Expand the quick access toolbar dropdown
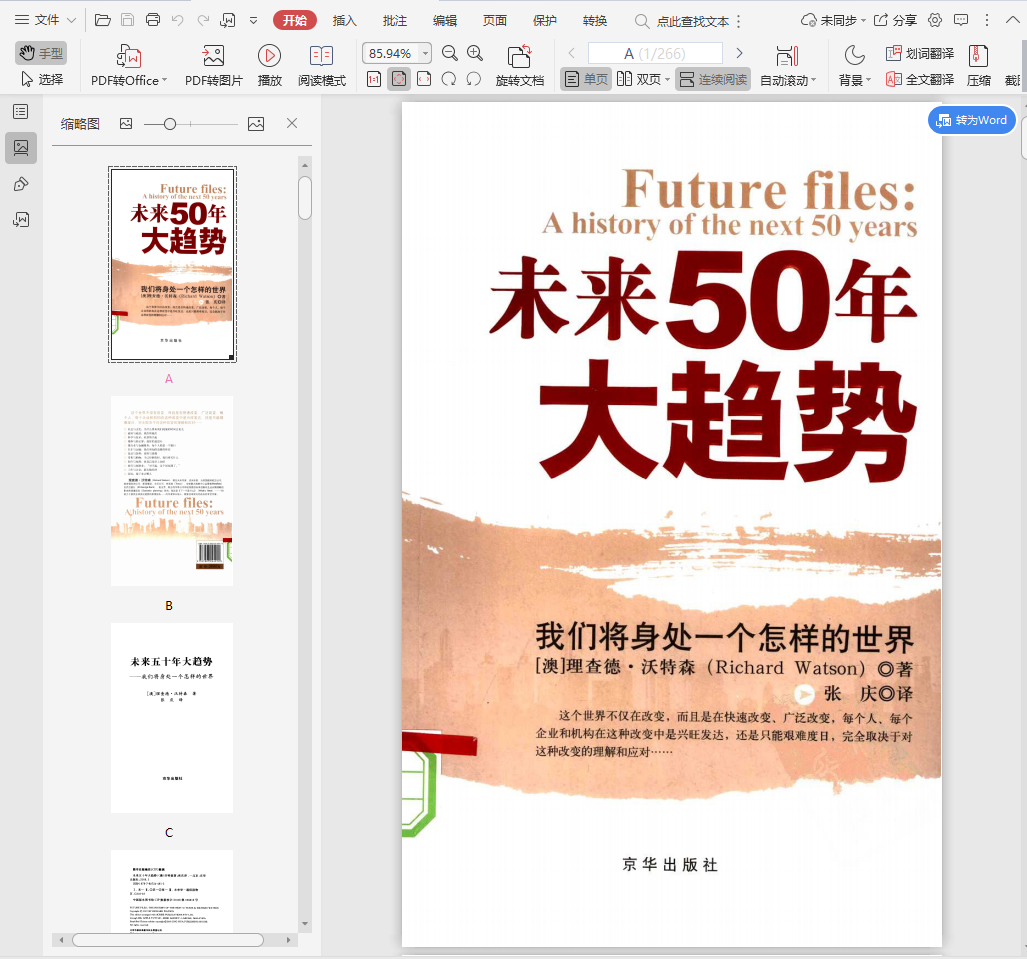The image size is (1027, 959). point(253,20)
